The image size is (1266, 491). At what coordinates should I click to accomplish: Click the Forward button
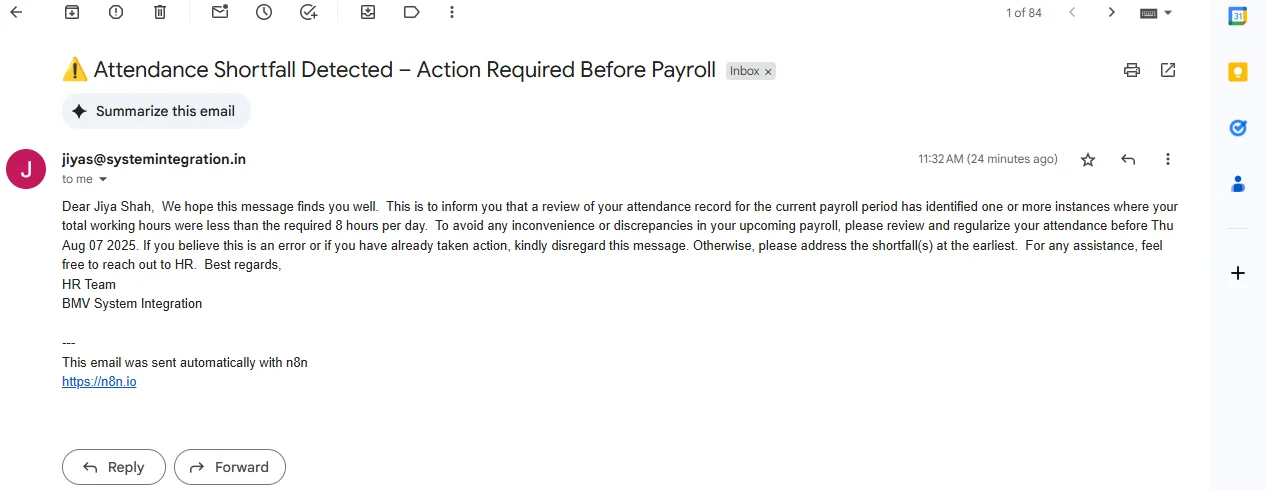click(x=229, y=467)
